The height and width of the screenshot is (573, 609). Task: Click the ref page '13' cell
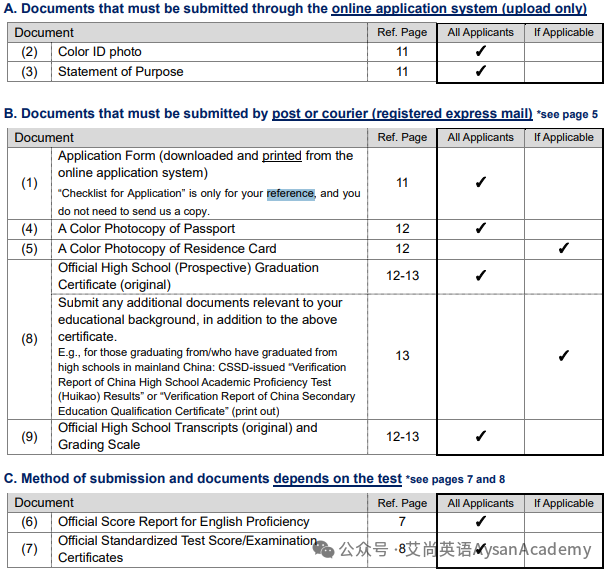402,356
